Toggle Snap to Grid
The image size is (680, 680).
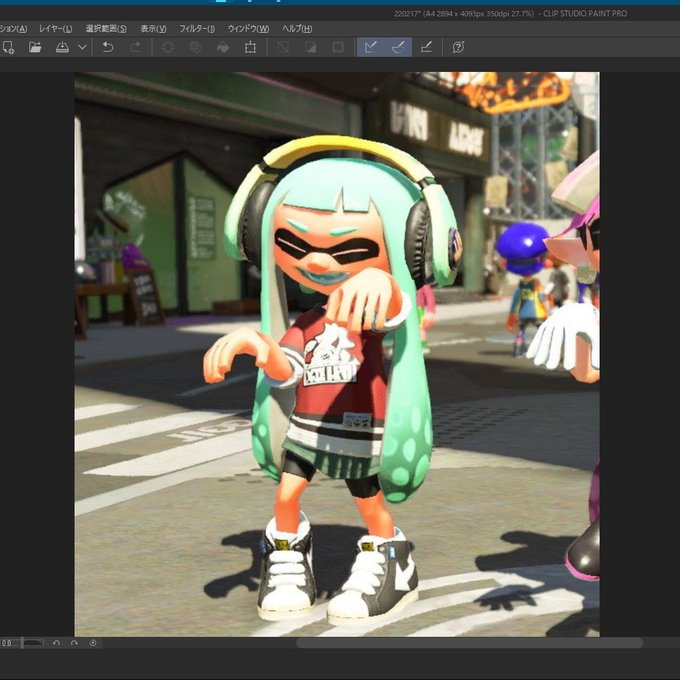point(426,47)
